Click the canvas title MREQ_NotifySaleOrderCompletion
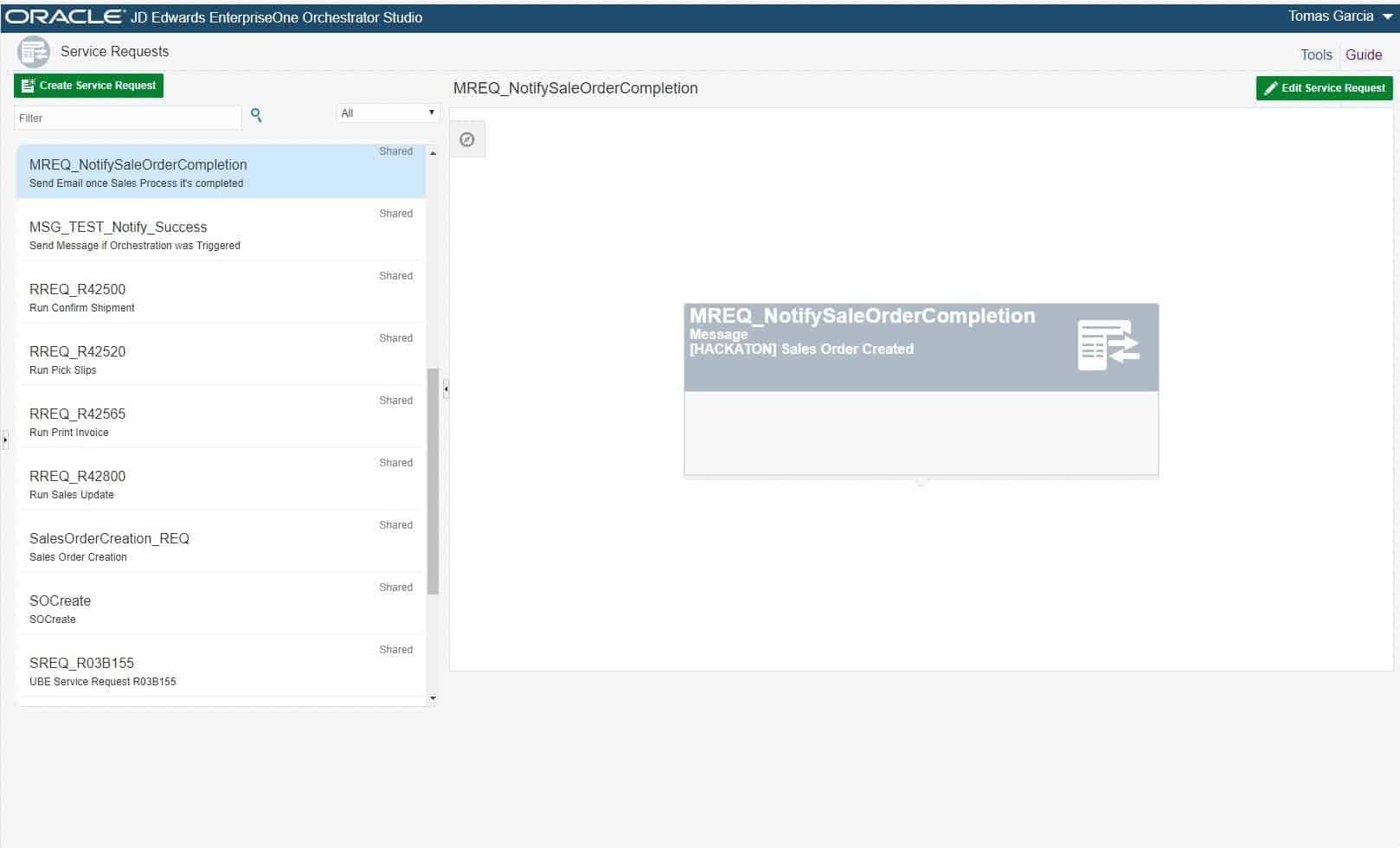Screen dimensions: 1400x848 coord(575,88)
